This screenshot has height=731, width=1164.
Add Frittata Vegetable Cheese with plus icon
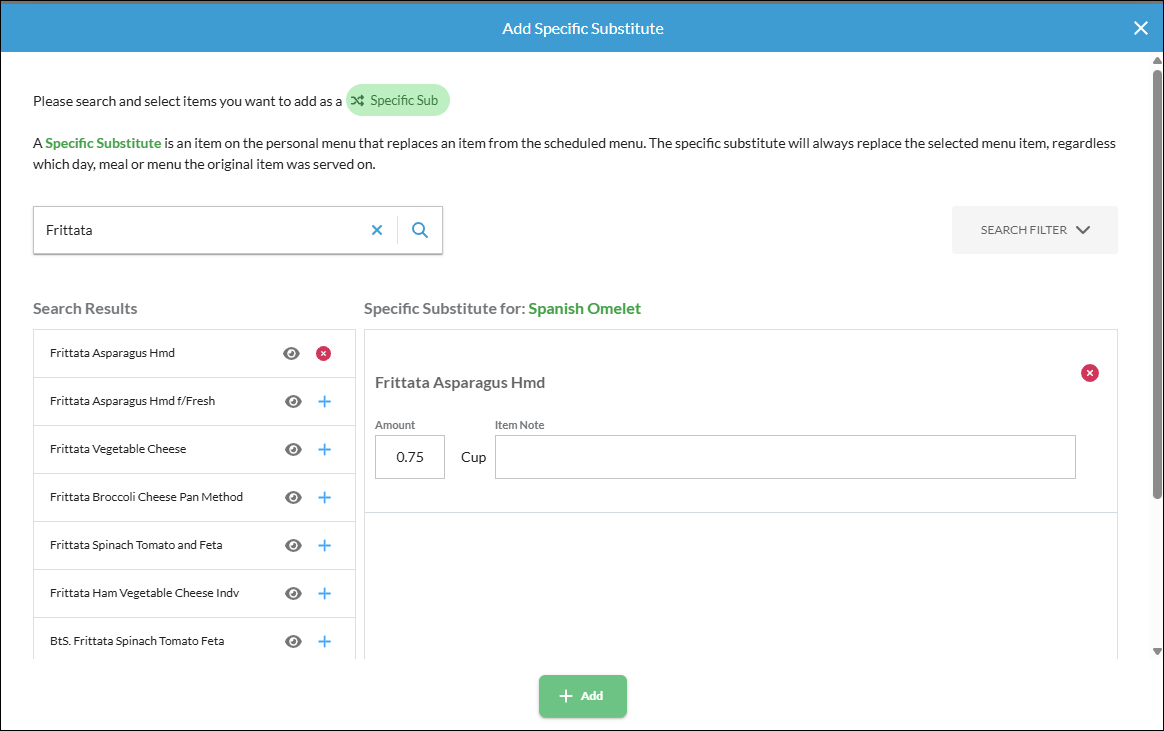pos(324,450)
